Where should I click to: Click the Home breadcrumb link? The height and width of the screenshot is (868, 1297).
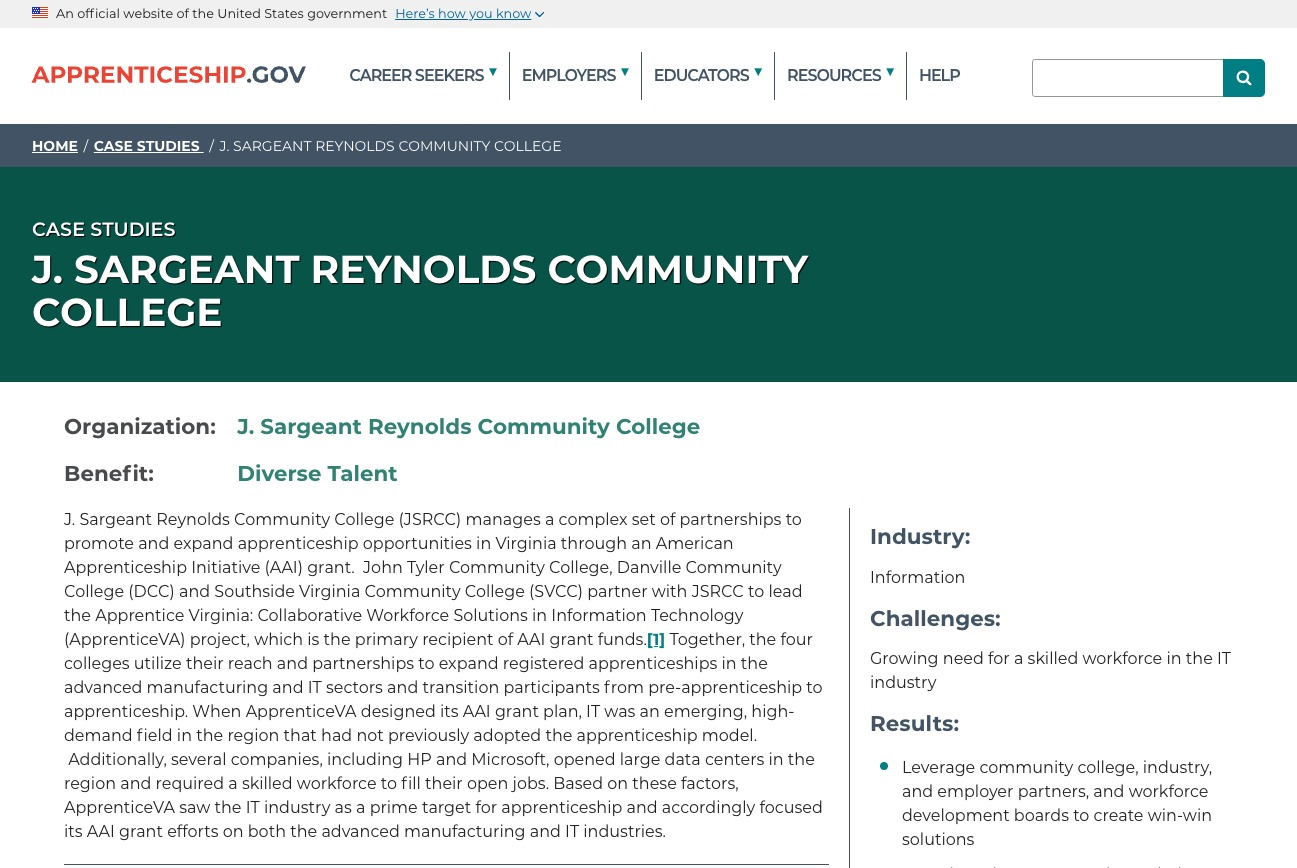click(x=55, y=146)
